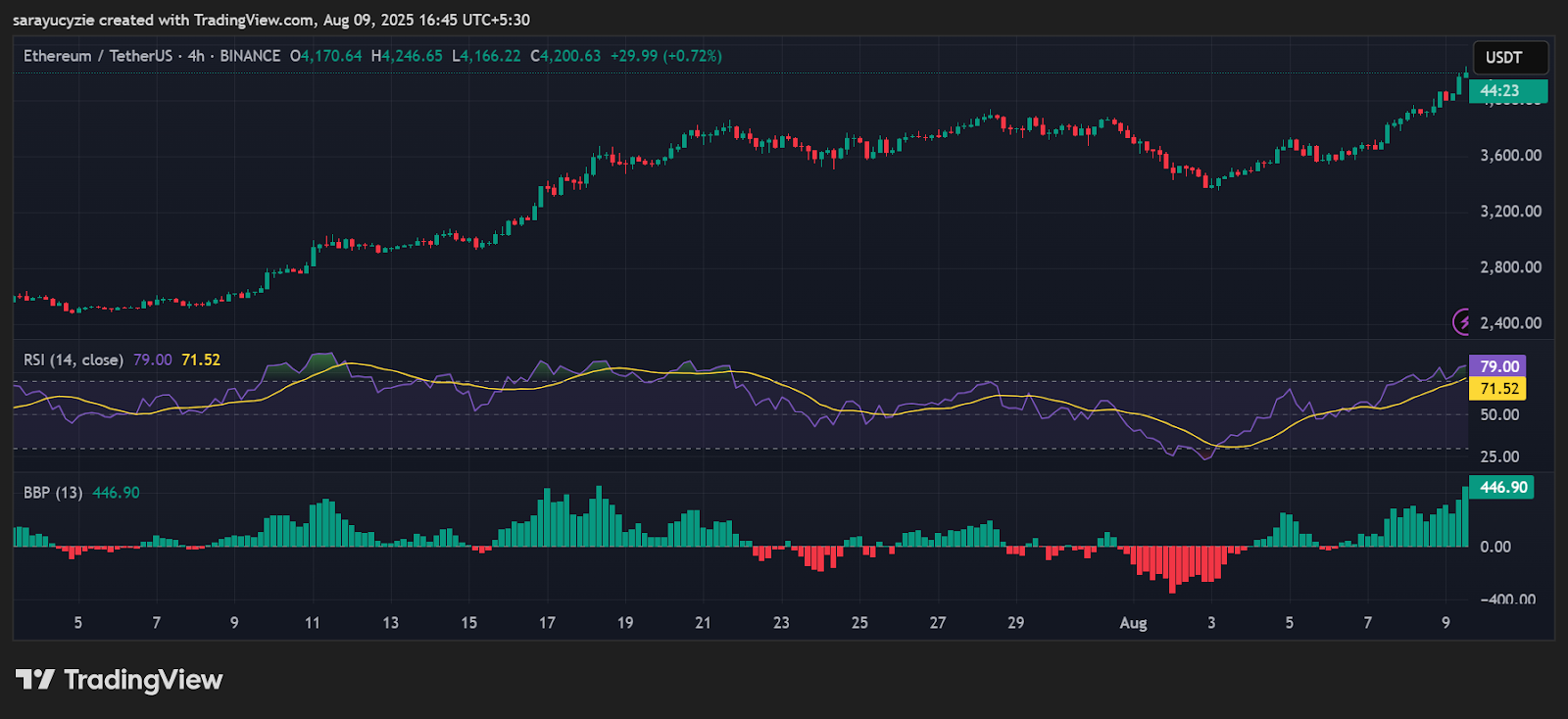Select the 4h interval label
The width and height of the screenshot is (1568, 719).
tap(196, 56)
